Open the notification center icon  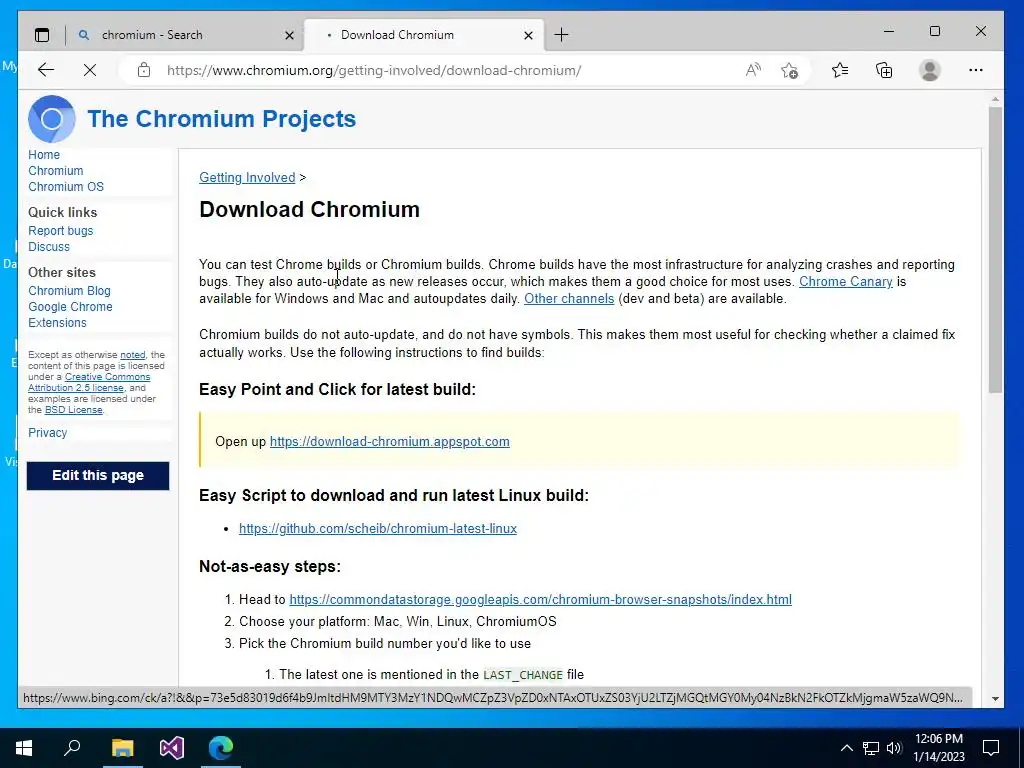[x=991, y=748]
